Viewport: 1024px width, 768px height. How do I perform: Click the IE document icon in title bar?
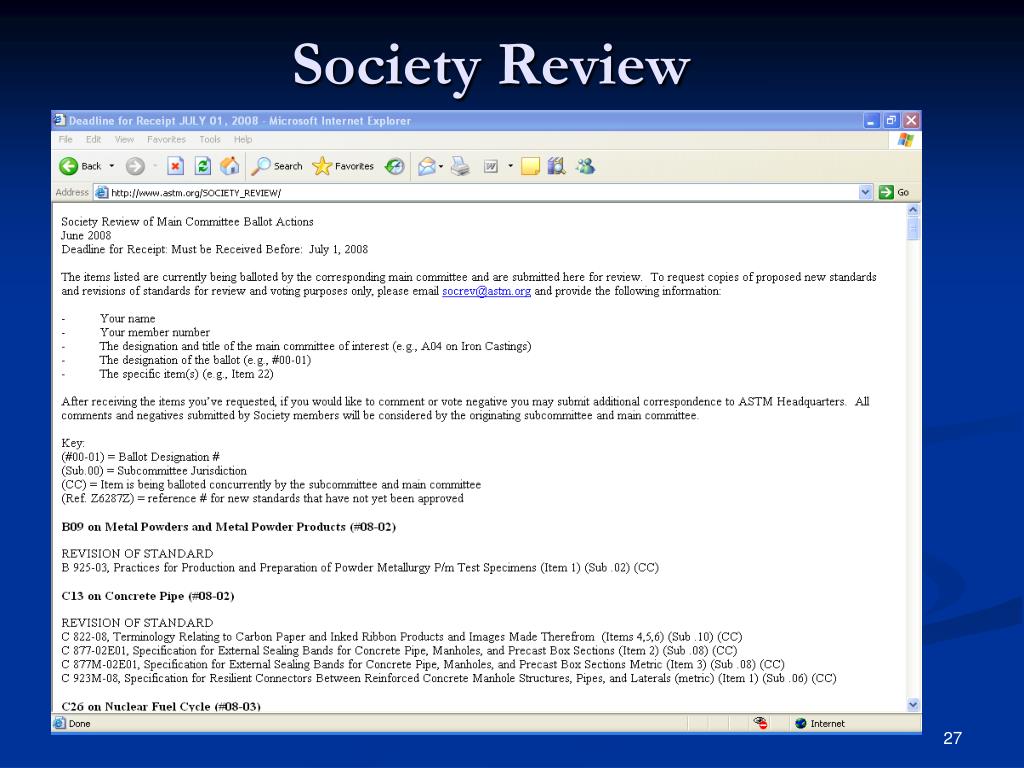(x=59, y=120)
